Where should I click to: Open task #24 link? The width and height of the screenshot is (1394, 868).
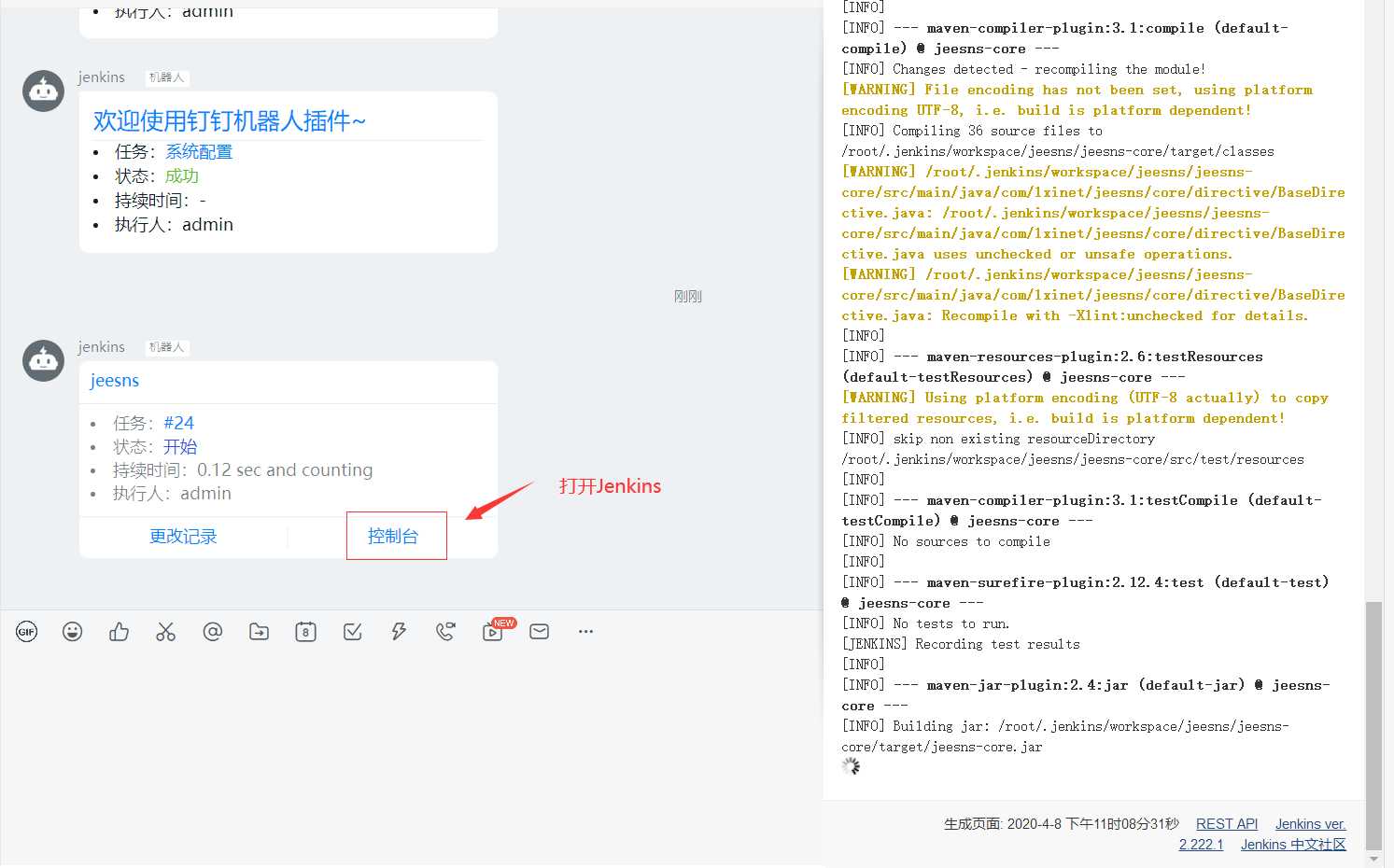(x=178, y=423)
